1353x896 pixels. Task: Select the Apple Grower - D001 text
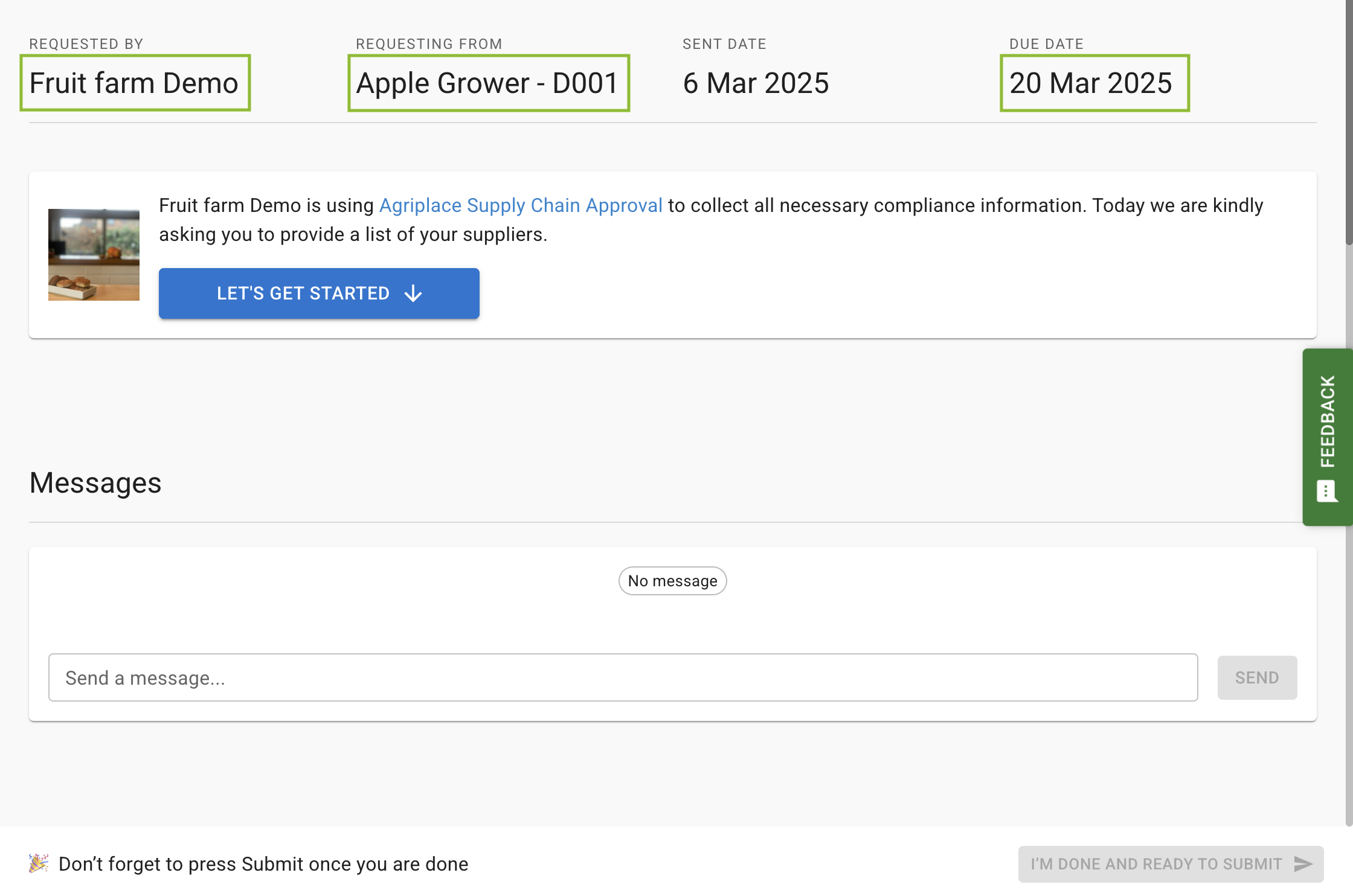[488, 83]
